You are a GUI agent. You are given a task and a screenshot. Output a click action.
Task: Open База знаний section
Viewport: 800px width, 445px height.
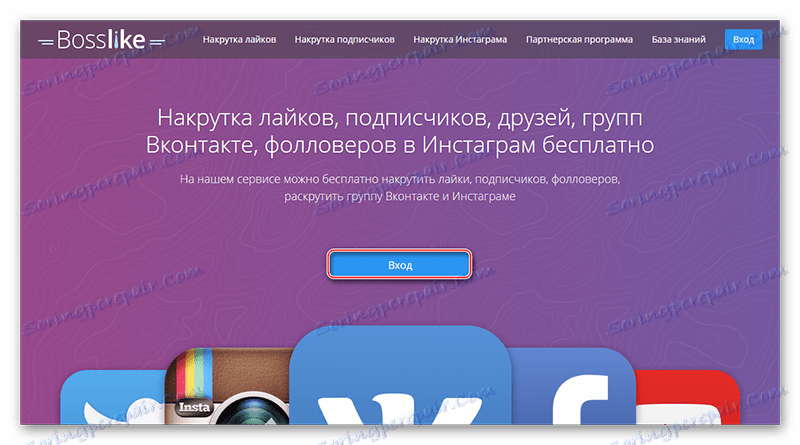tap(679, 39)
